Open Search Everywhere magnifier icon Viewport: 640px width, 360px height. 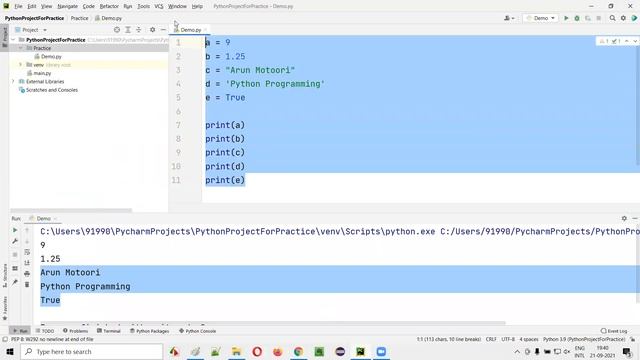pos(612,18)
